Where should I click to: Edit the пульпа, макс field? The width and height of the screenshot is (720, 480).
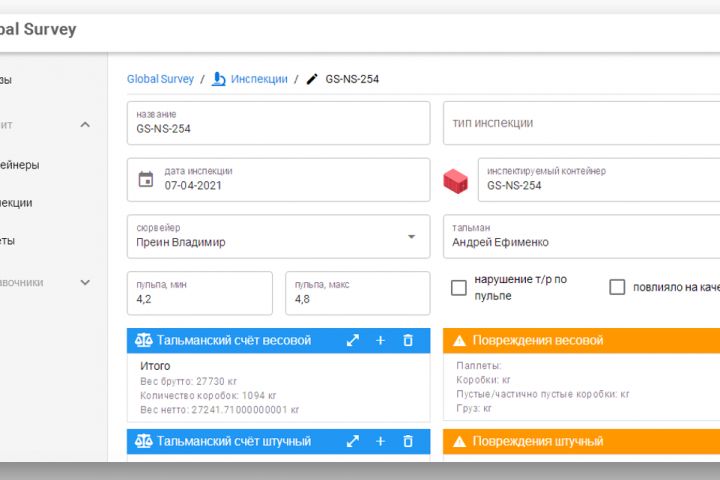[x=358, y=293]
